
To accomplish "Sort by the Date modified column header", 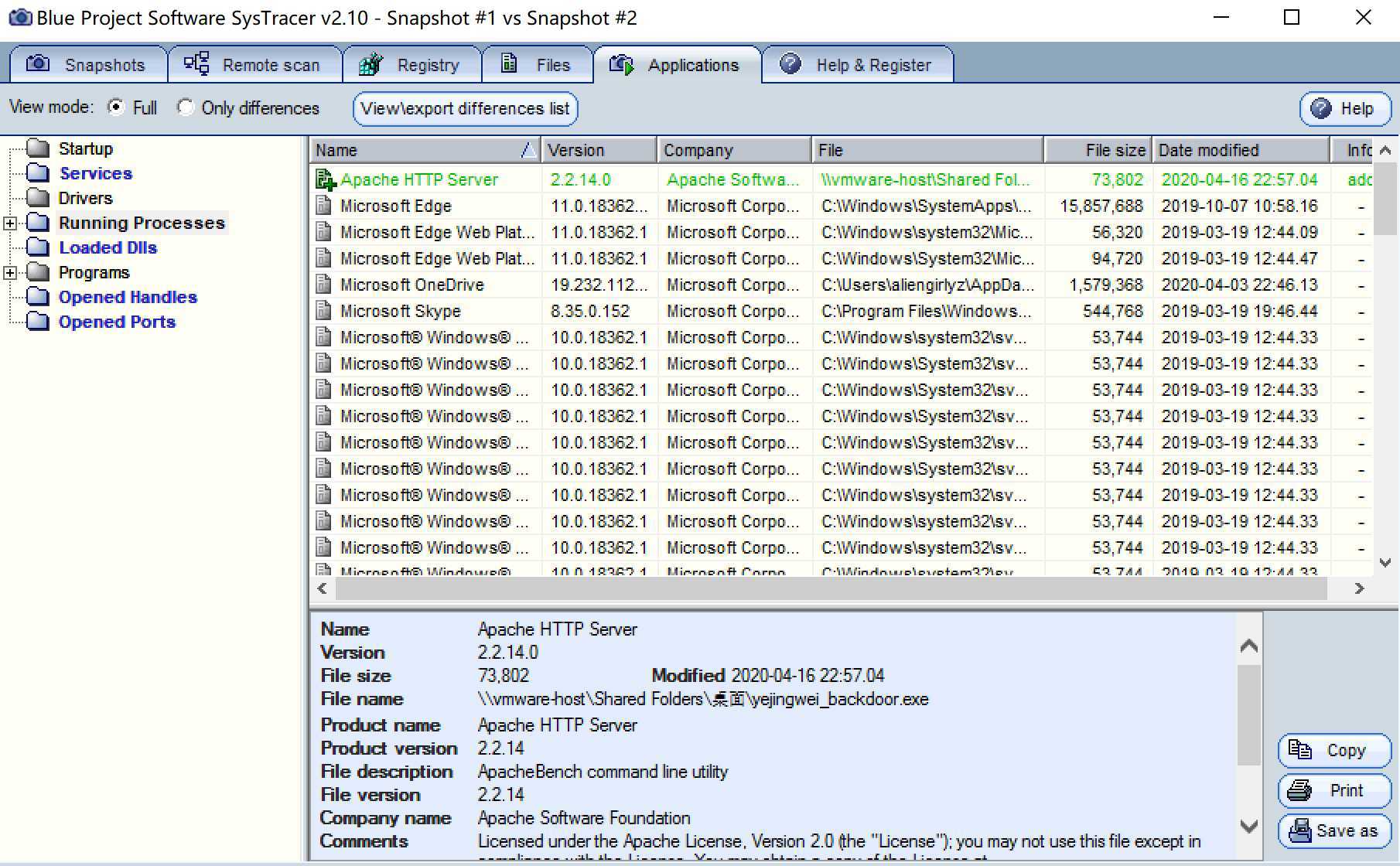I will pyautogui.click(x=1241, y=150).
